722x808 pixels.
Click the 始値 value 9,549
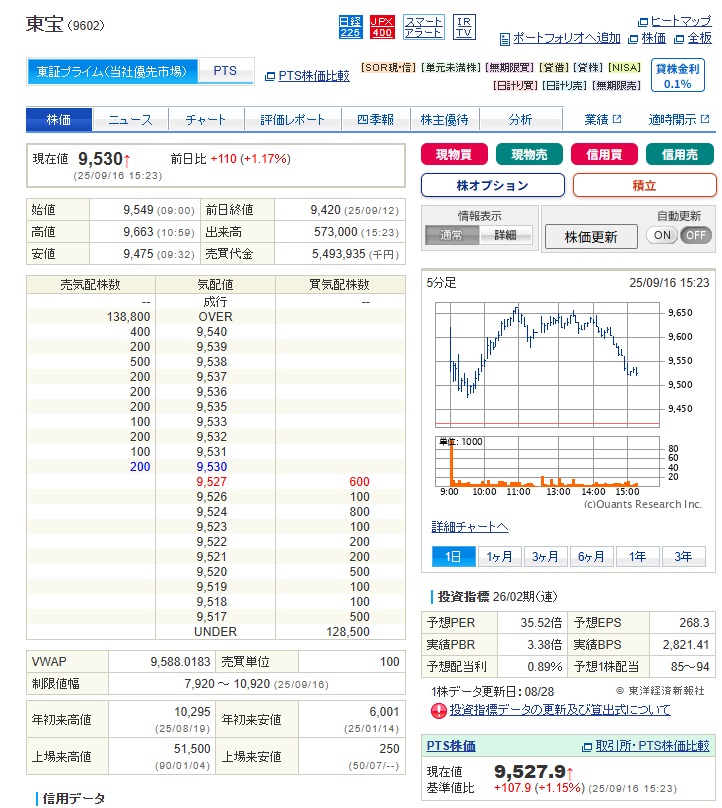(138, 210)
